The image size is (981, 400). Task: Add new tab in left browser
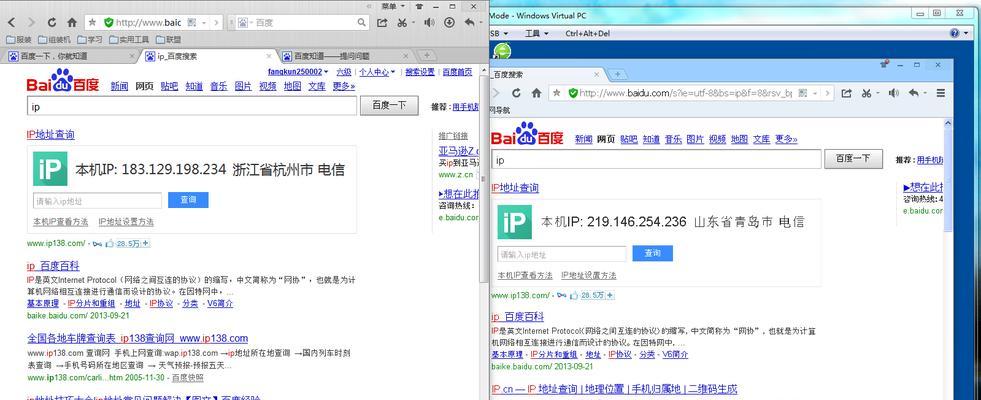pyautogui.click(x=426, y=56)
